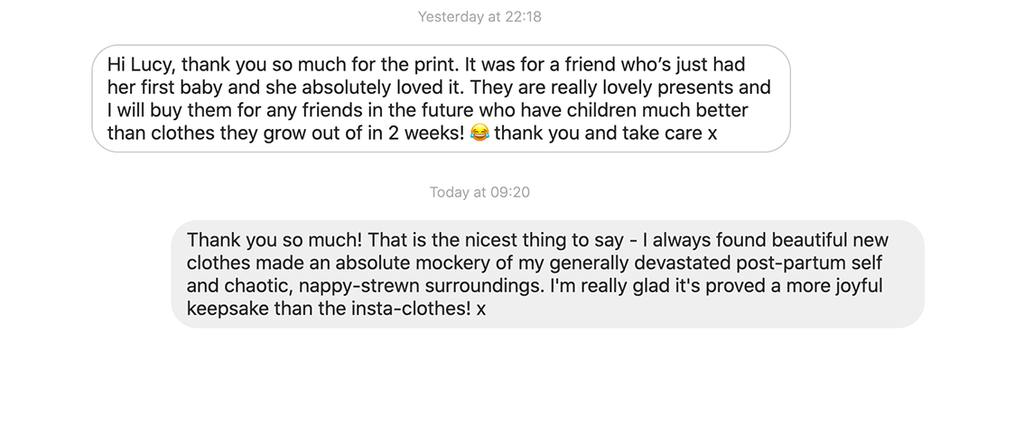The width and height of the screenshot is (1024, 443).
Task: Click the word "joyful" in the reply
Action: click(857, 287)
